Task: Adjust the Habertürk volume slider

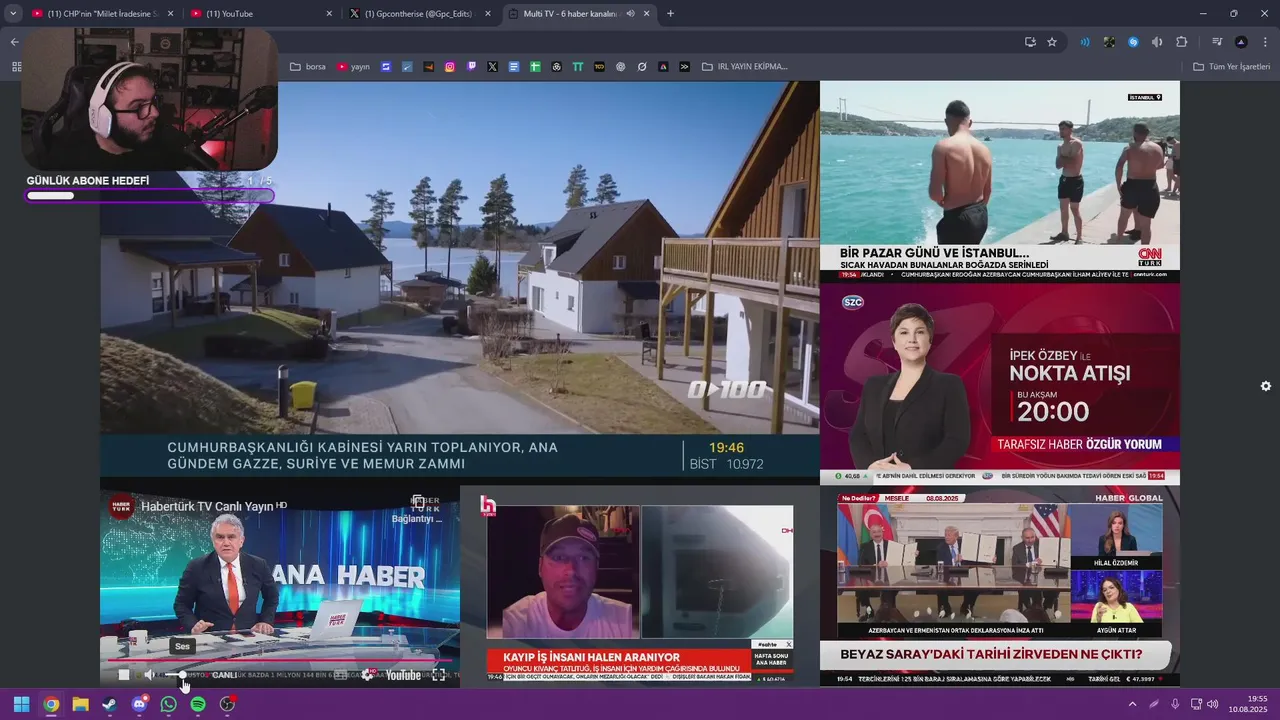Action: tap(178, 675)
